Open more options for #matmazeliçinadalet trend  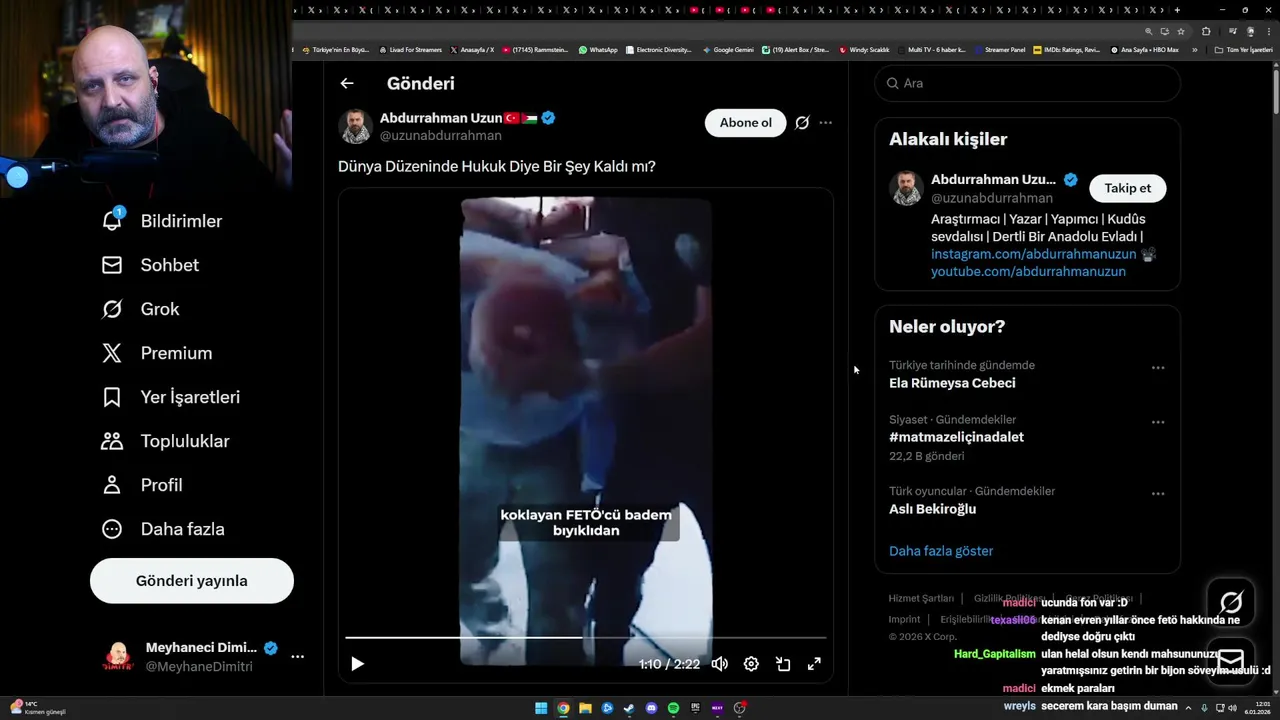click(1158, 422)
